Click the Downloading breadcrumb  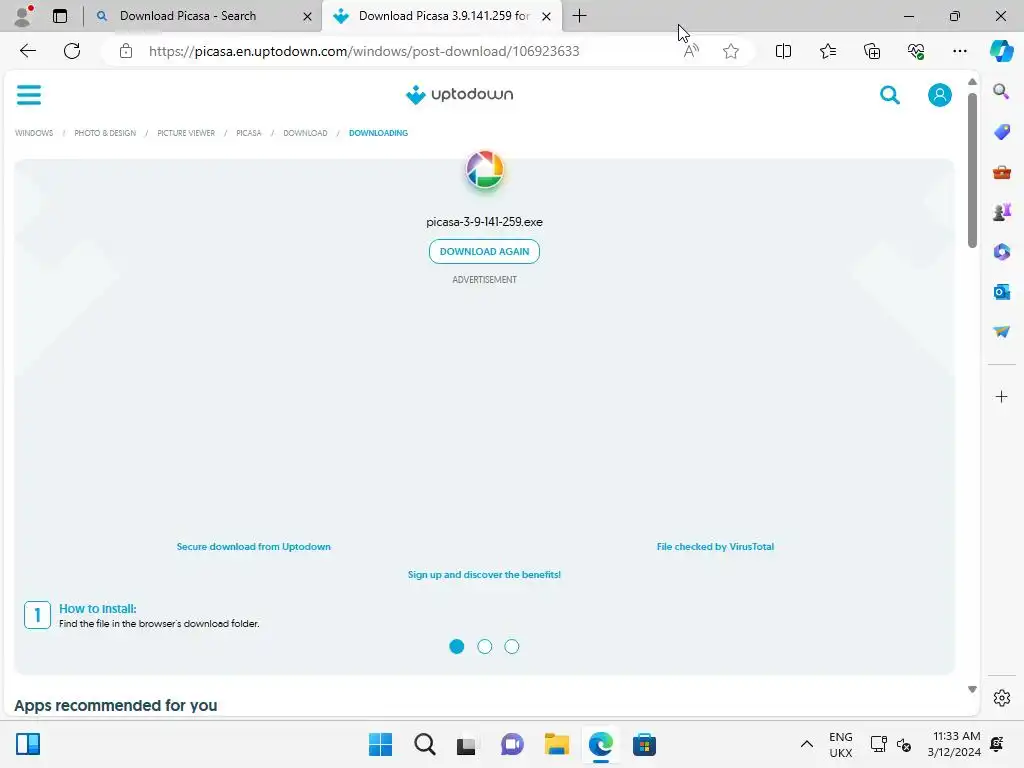coord(378,133)
